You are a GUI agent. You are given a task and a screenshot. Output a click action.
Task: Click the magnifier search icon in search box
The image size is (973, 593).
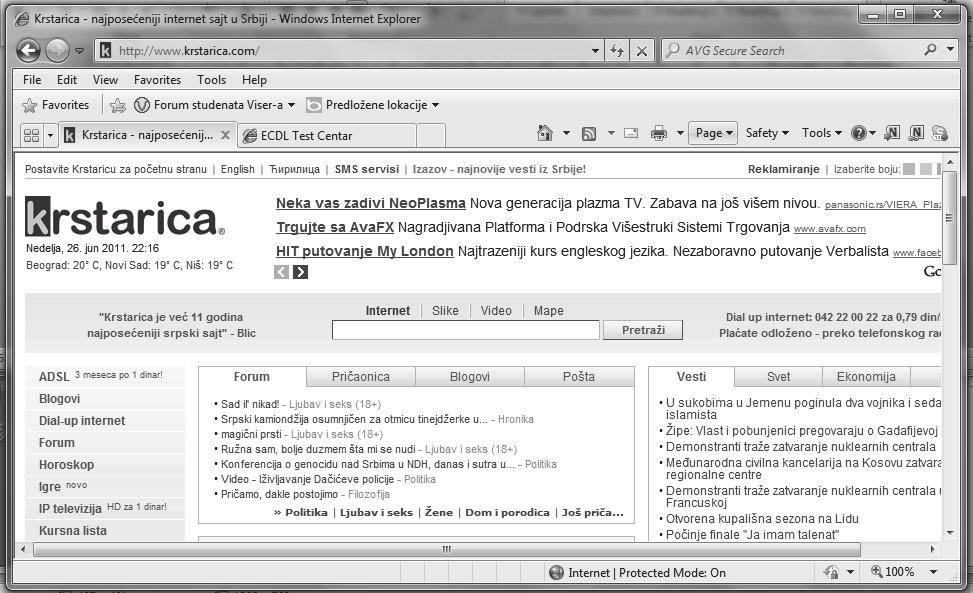click(930, 50)
